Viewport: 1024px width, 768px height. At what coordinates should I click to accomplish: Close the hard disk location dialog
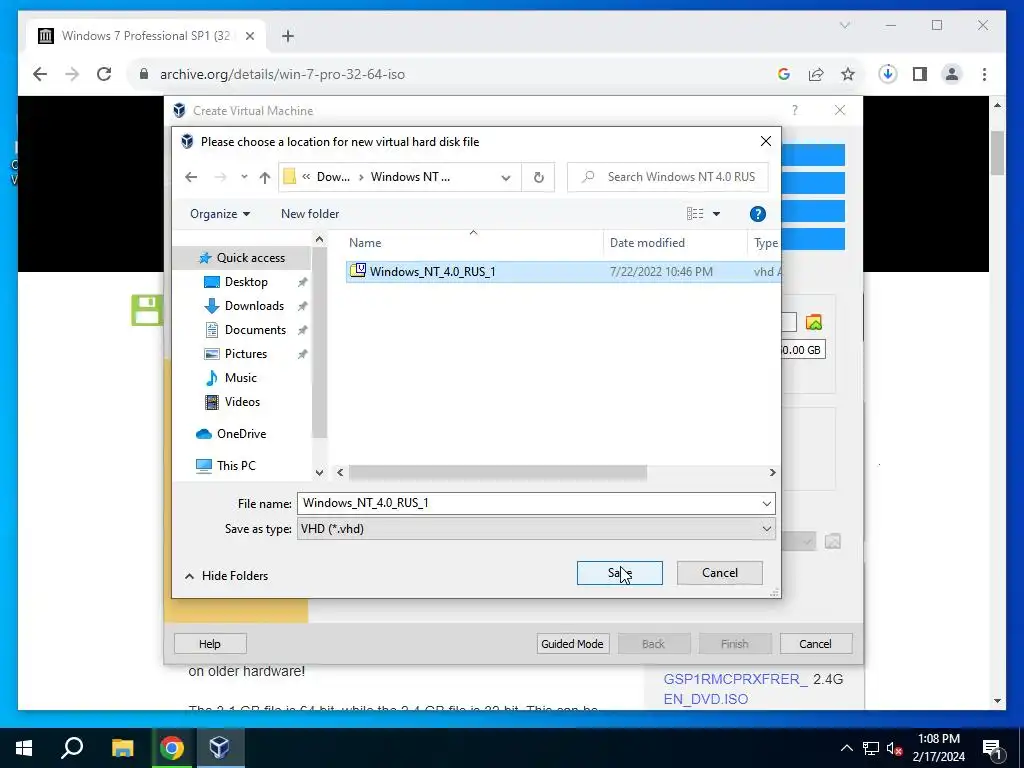click(x=766, y=142)
